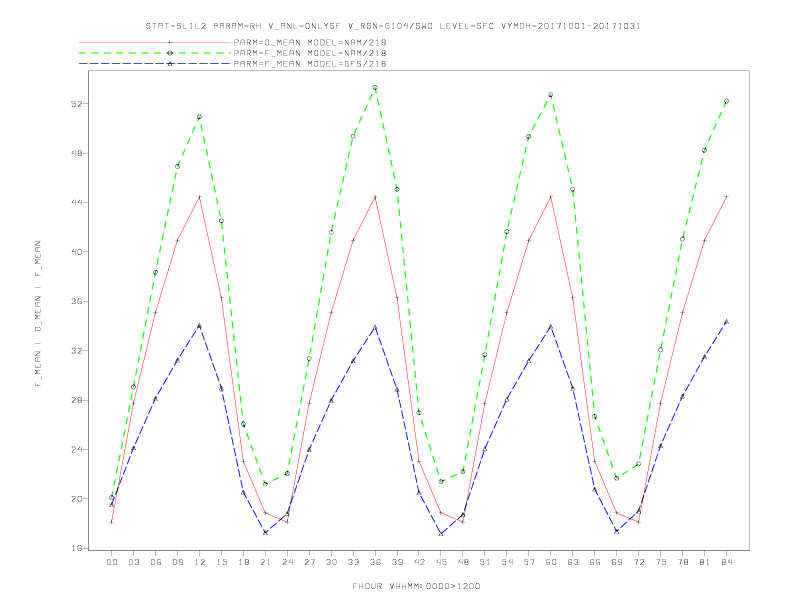Click x-axis tick label 00
This screenshot has width=792, height=612.
[112, 562]
